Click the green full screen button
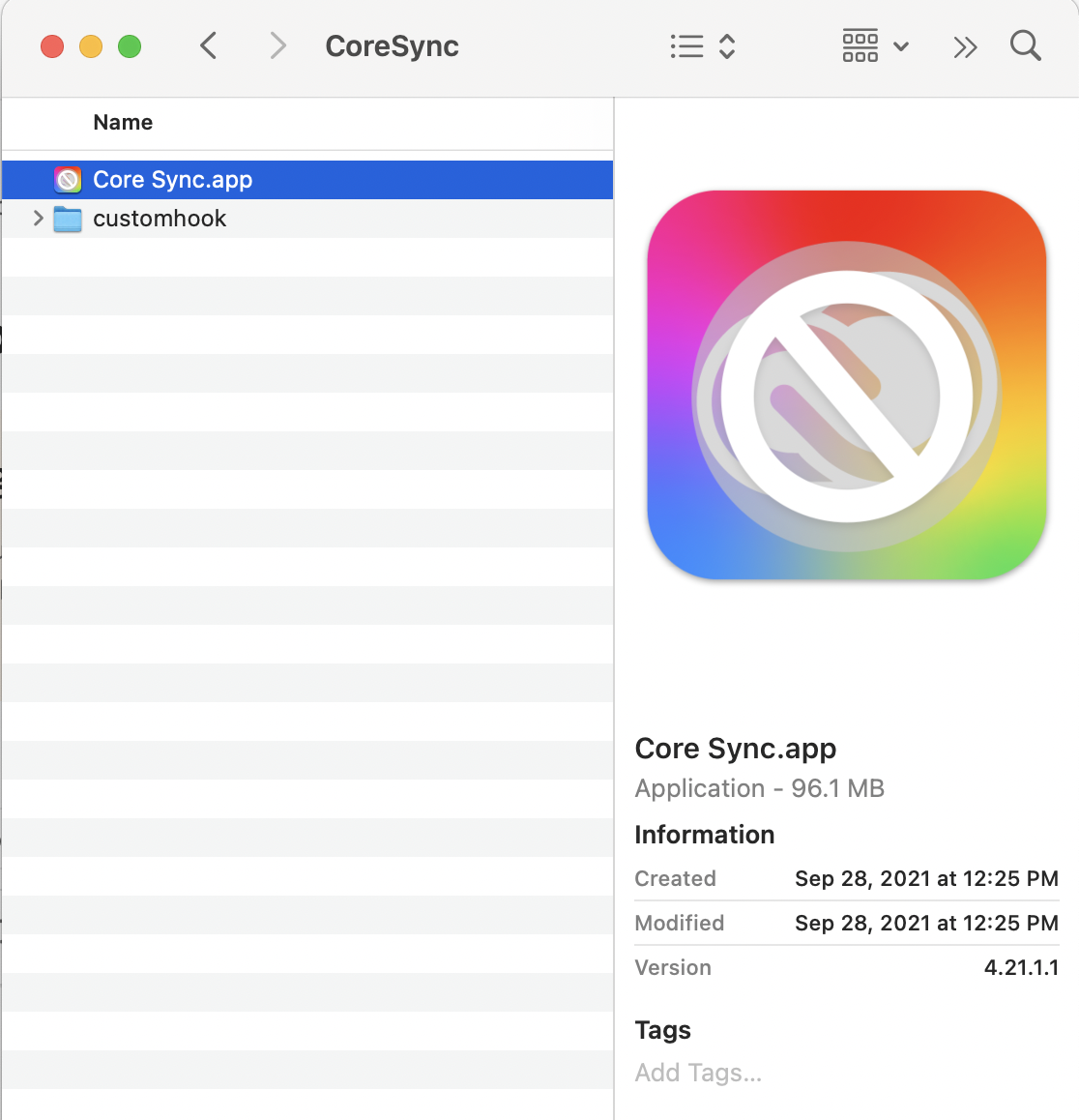Viewport: 1079px width, 1120px height. tap(130, 46)
